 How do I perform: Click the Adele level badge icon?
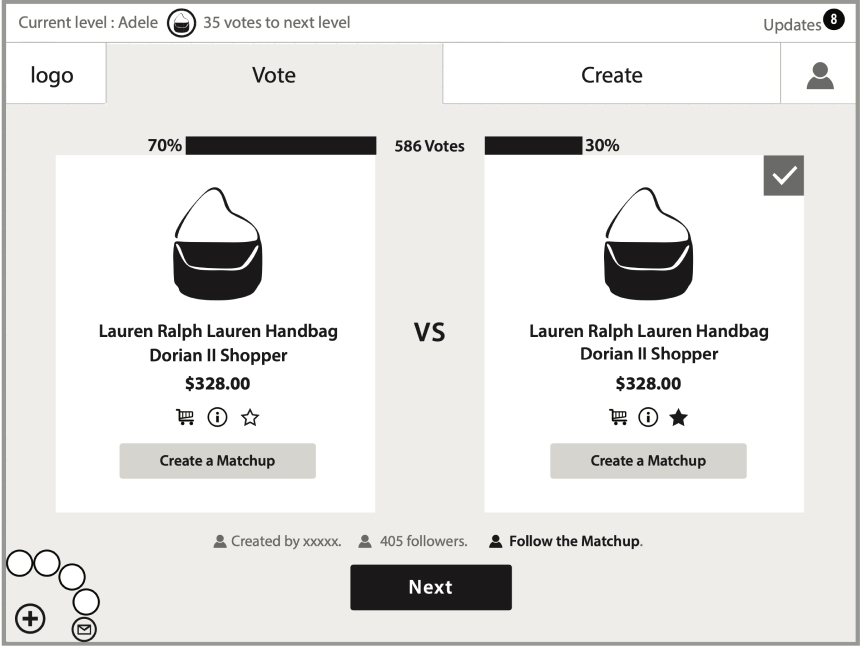coord(180,23)
